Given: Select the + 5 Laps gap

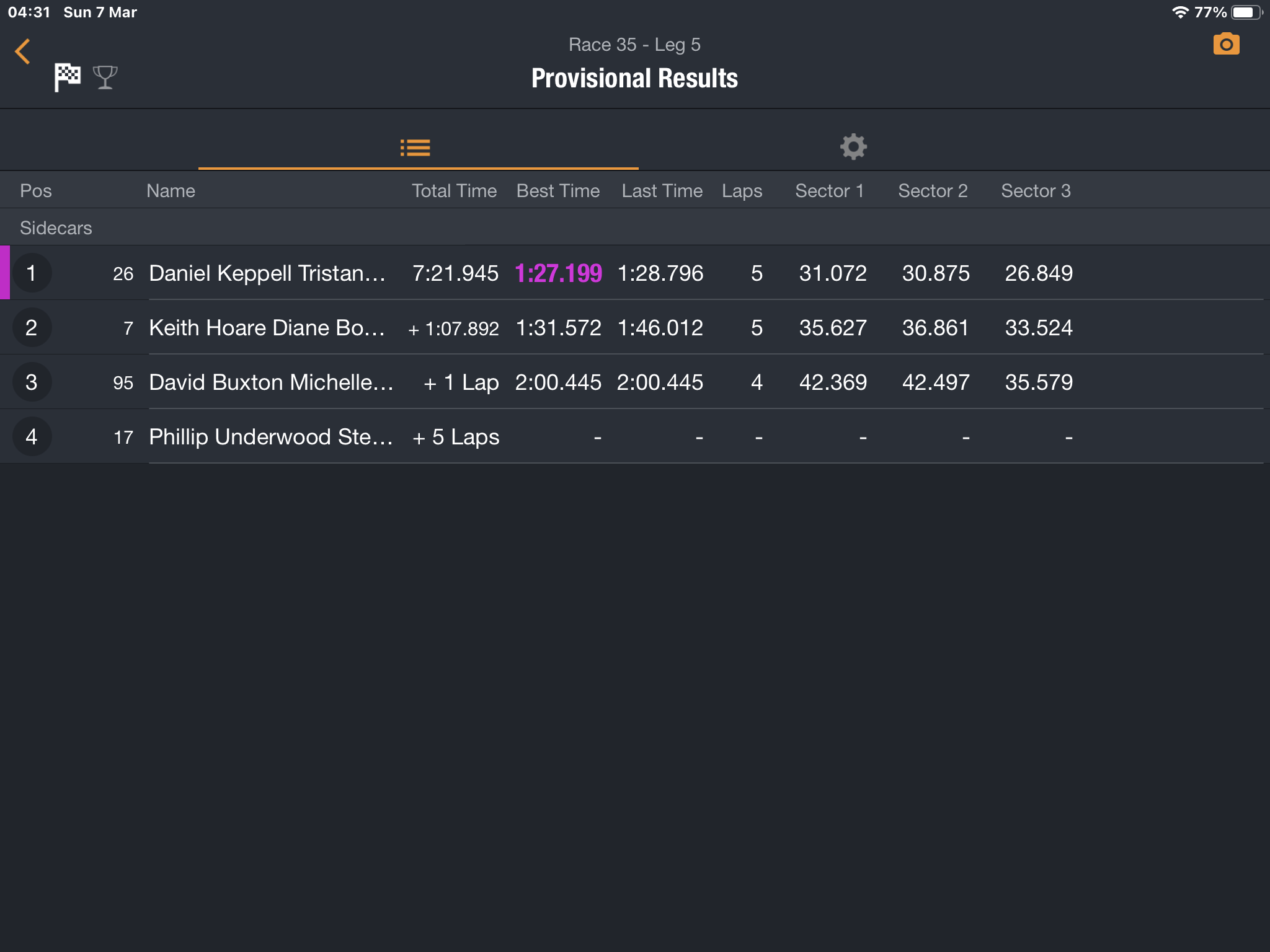Looking at the screenshot, I should pyautogui.click(x=456, y=437).
